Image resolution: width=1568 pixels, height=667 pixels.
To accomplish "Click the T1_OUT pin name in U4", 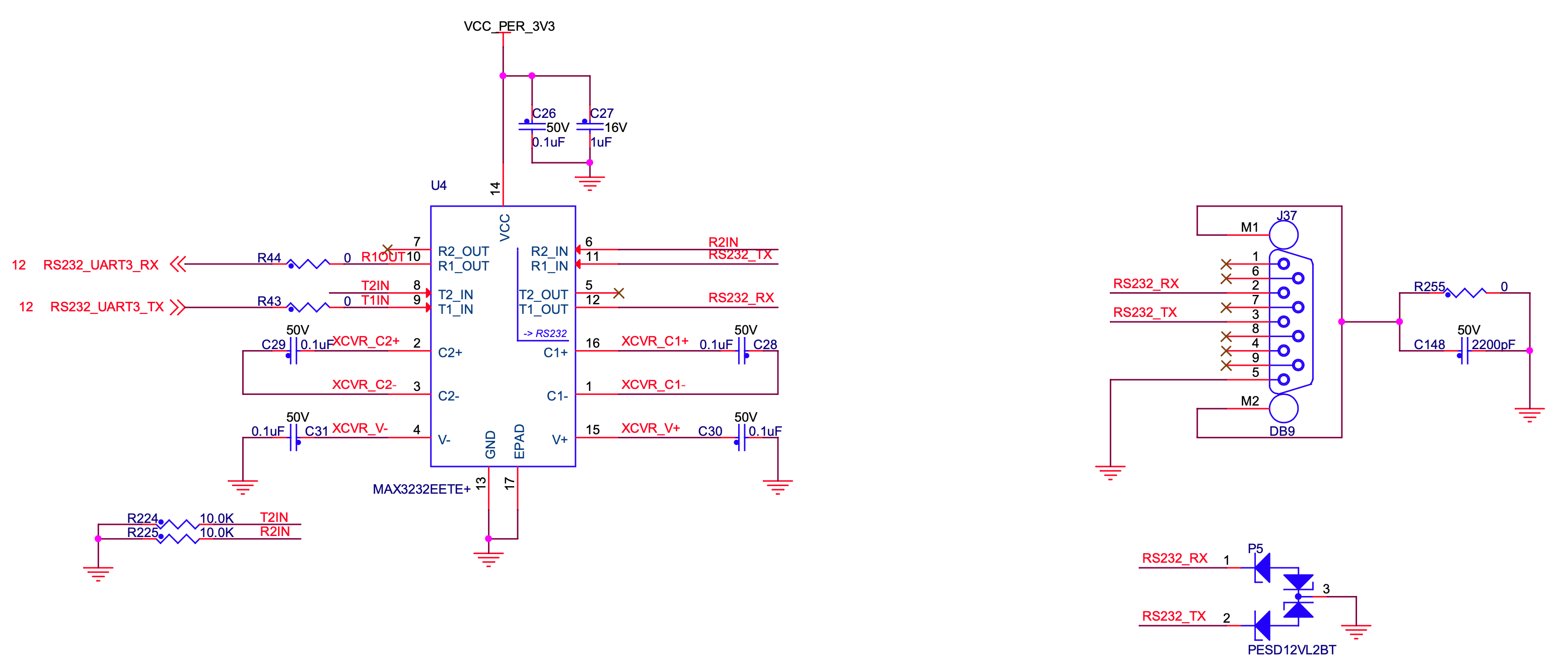I will click(543, 309).
